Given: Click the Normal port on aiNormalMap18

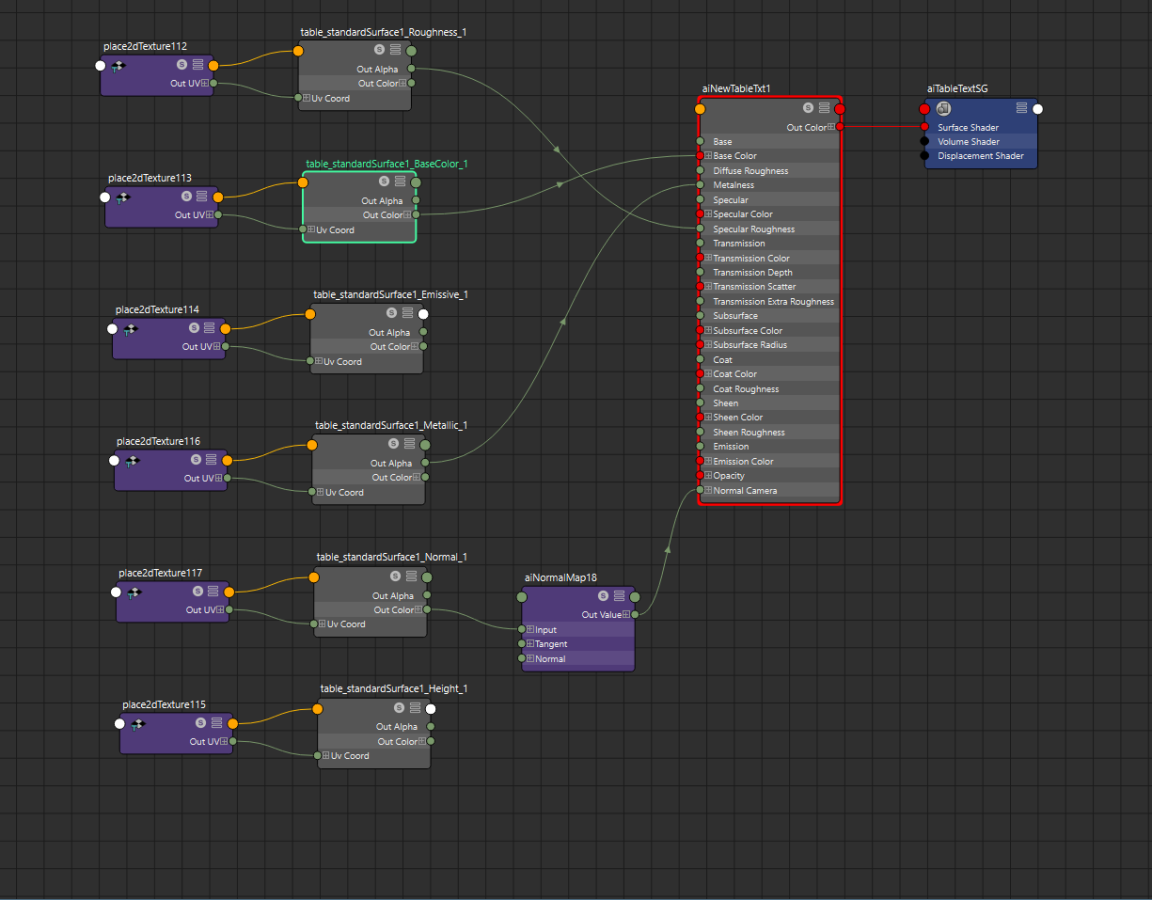Looking at the screenshot, I should (522, 658).
